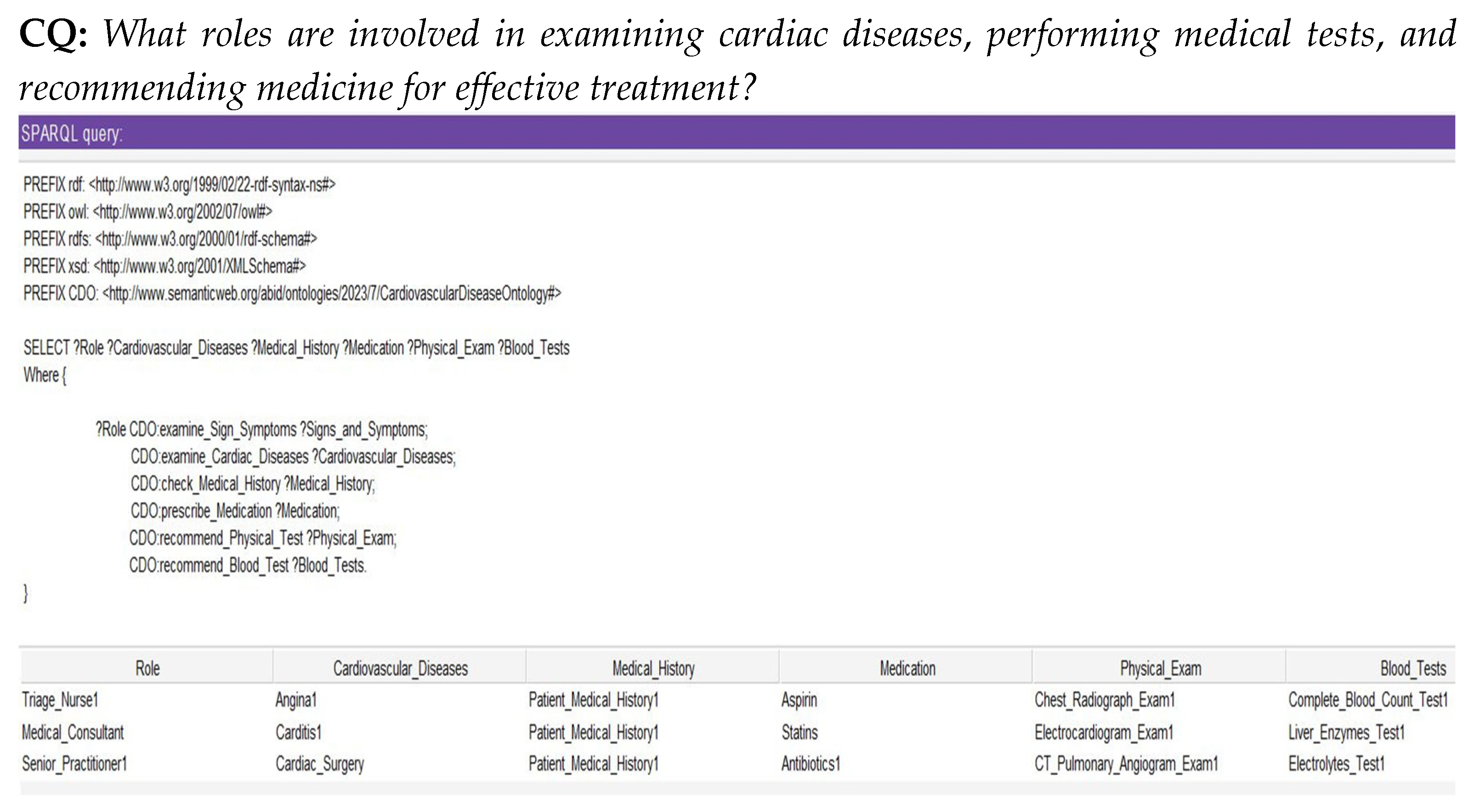Screen dimensions: 1474x812
Task: Click the Physical_Exam column header
Action: click(x=1160, y=668)
